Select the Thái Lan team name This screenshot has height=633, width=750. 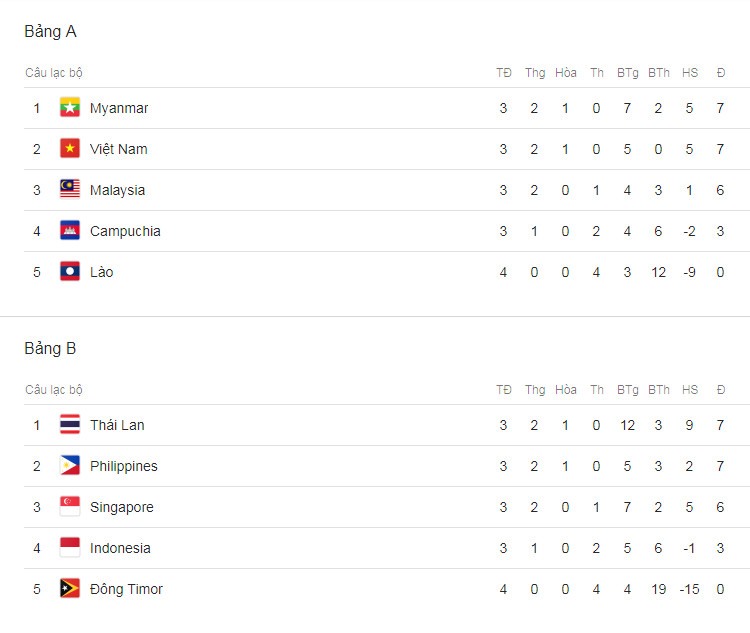pos(117,425)
